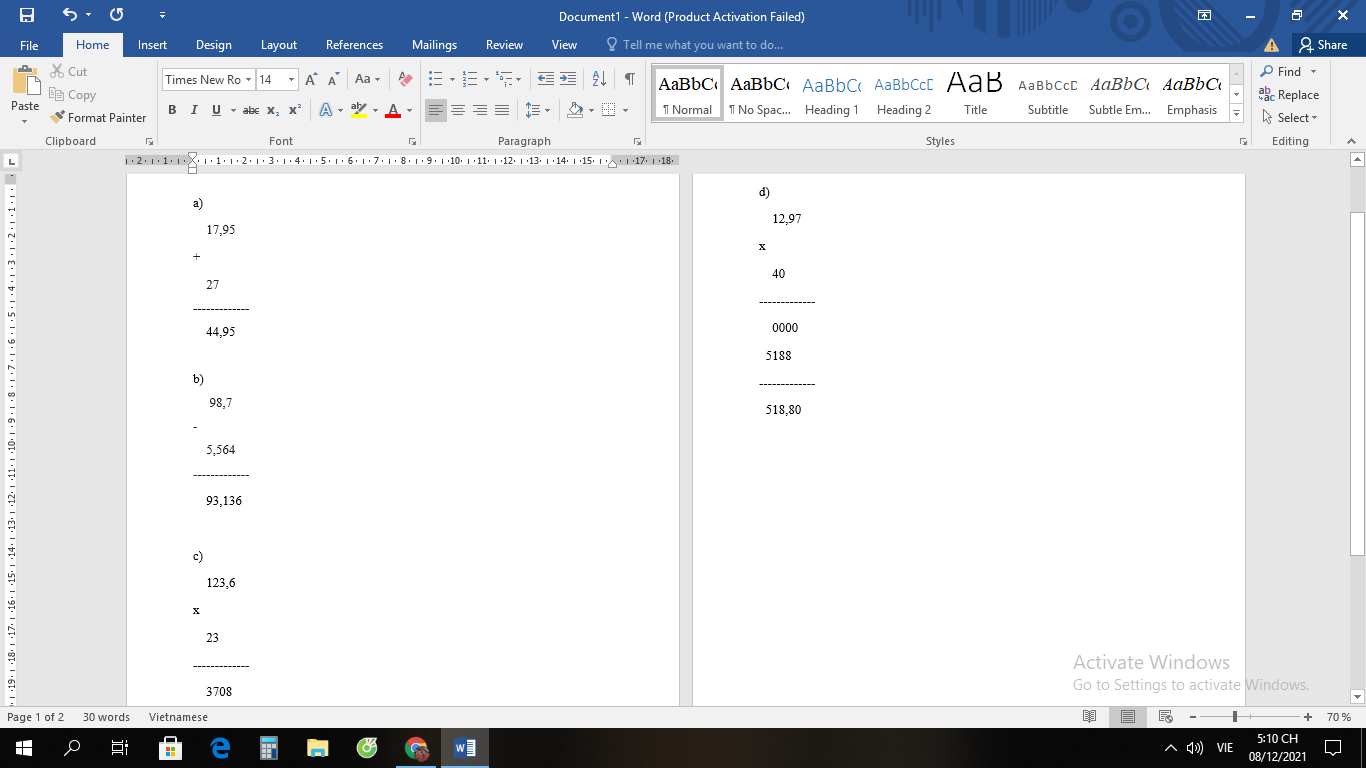Click the Share button
Viewport: 1366px width, 768px height.
(1322, 45)
